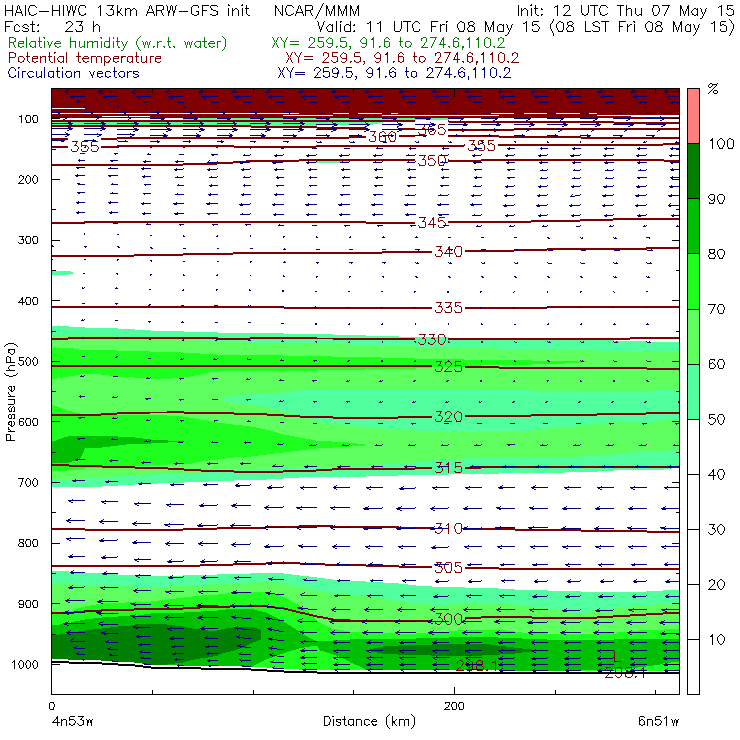Click the '340' contour label
The height and width of the screenshot is (740, 740).
tap(448, 252)
